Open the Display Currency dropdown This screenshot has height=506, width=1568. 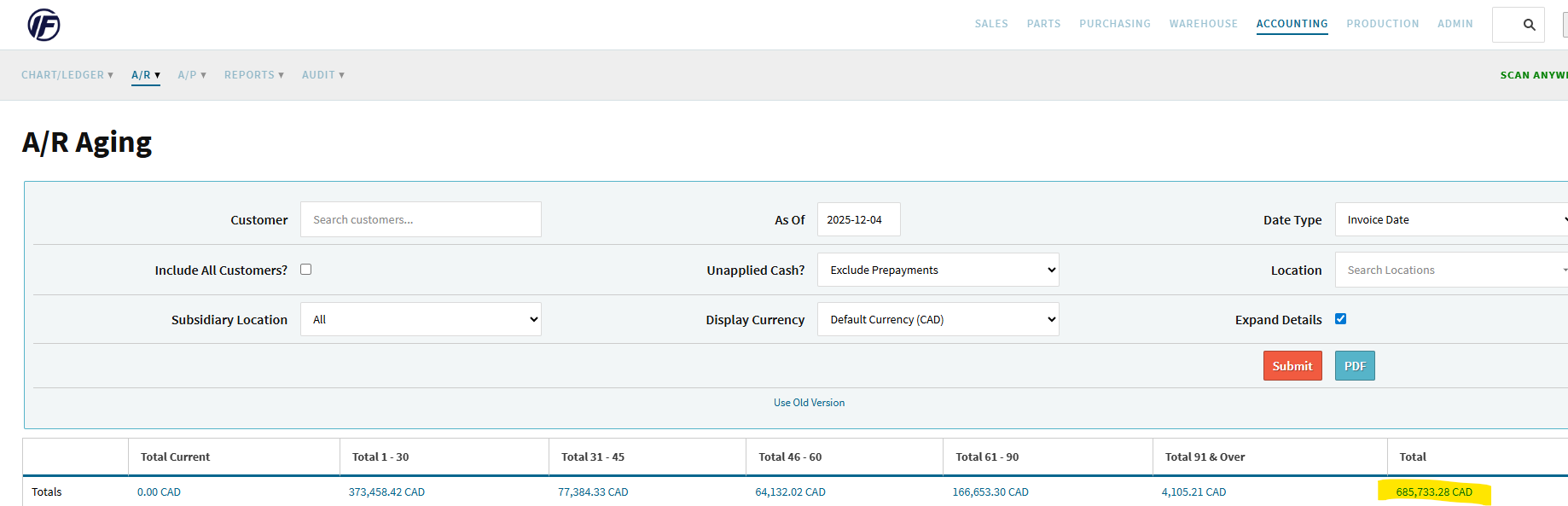click(x=938, y=319)
